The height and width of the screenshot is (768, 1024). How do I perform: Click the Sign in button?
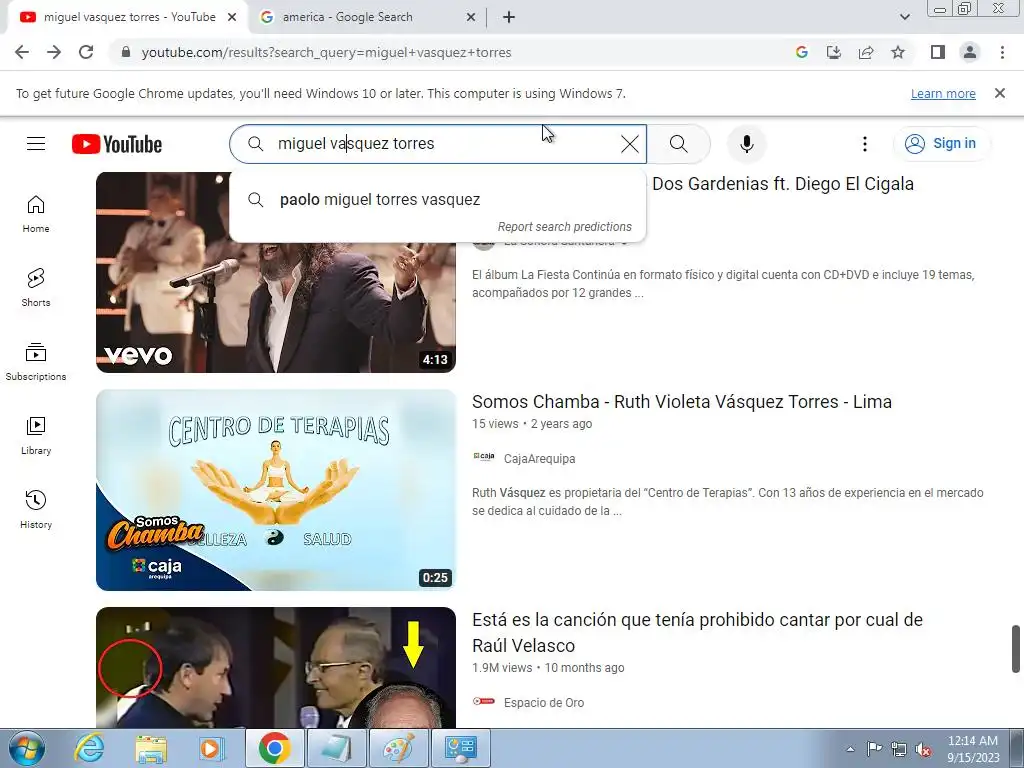pyautogui.click(x=942, y=144)
